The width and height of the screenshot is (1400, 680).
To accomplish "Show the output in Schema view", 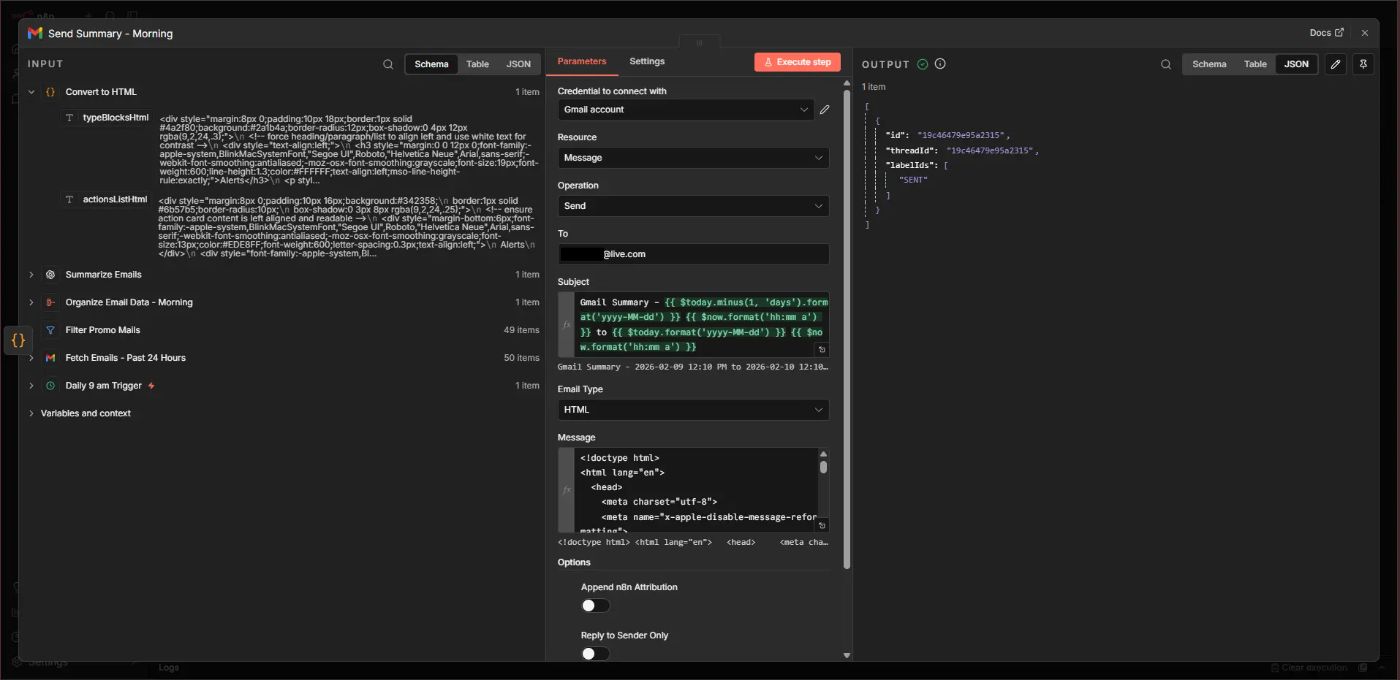I will [x=1209, y=64].
